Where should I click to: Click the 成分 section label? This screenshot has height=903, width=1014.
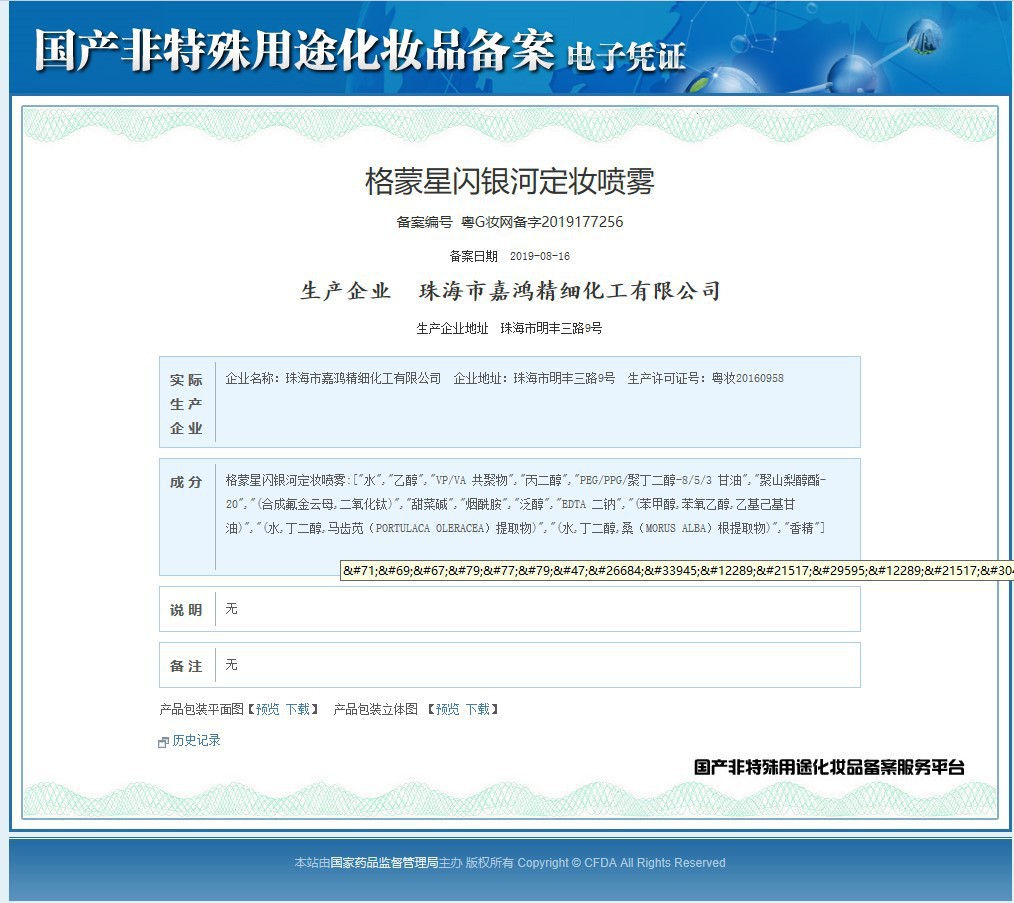pyautogui.click(x=186, y=483)
